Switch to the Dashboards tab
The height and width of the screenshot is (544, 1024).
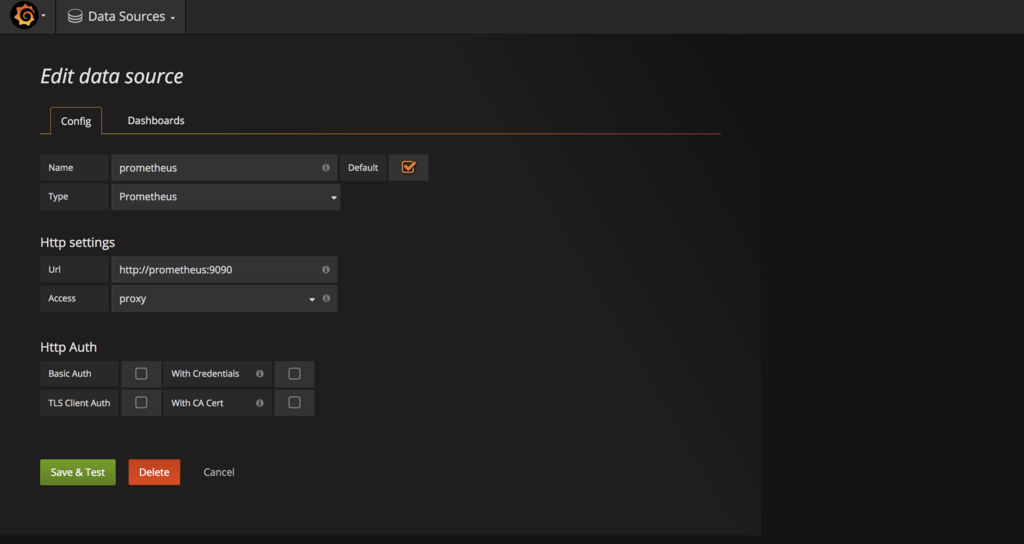156,121
